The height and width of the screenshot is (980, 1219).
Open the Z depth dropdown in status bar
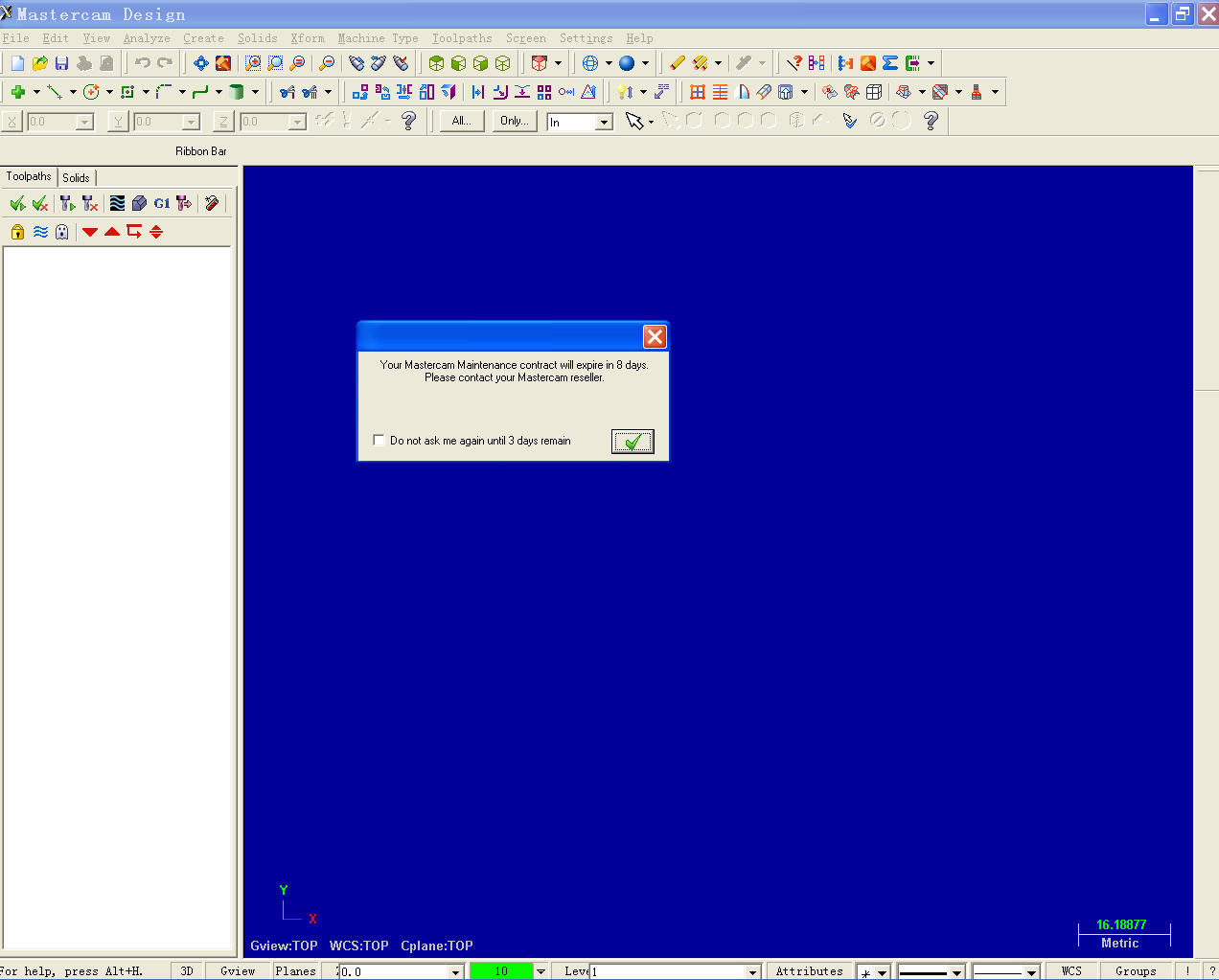(x=455, y=971)
